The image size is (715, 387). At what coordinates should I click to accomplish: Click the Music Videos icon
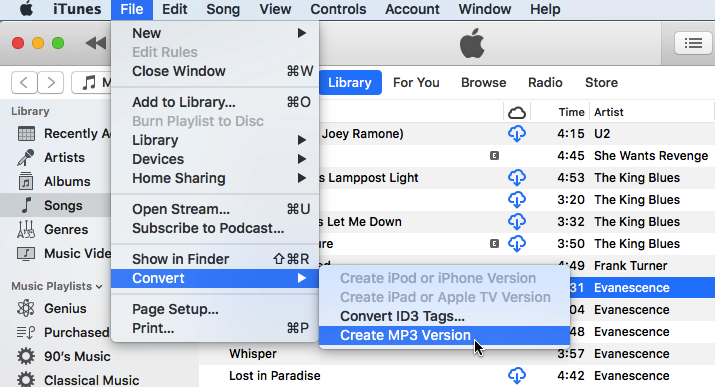[x=26, y=253]
